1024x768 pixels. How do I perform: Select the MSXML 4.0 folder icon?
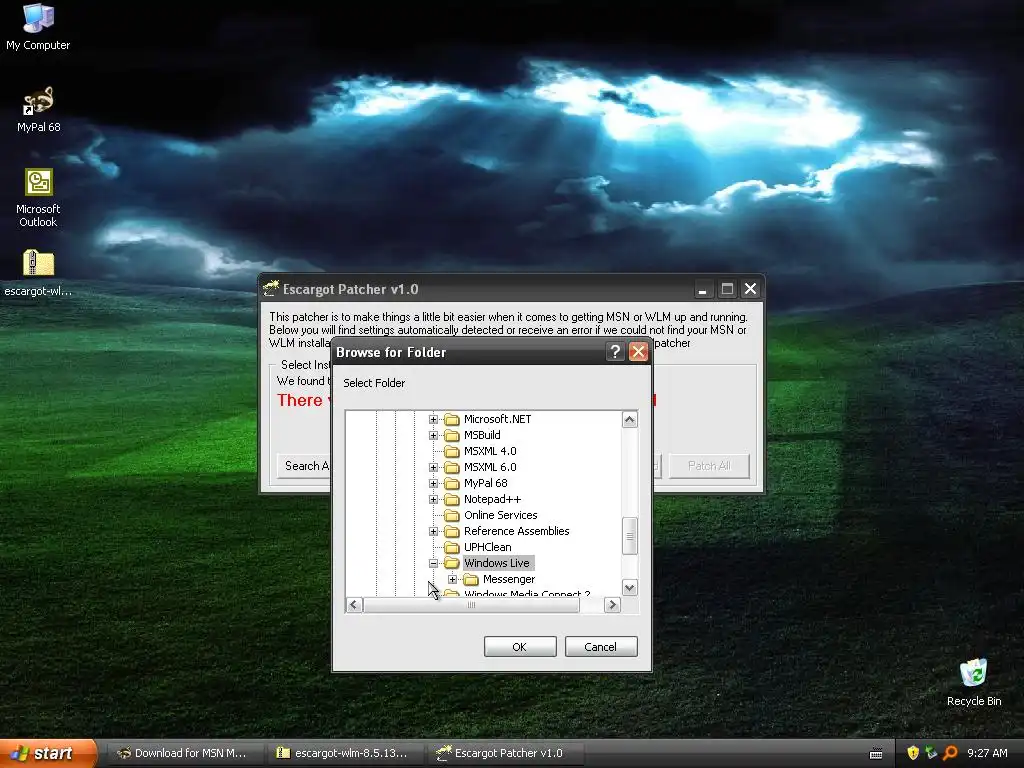(x=452, y=451)
